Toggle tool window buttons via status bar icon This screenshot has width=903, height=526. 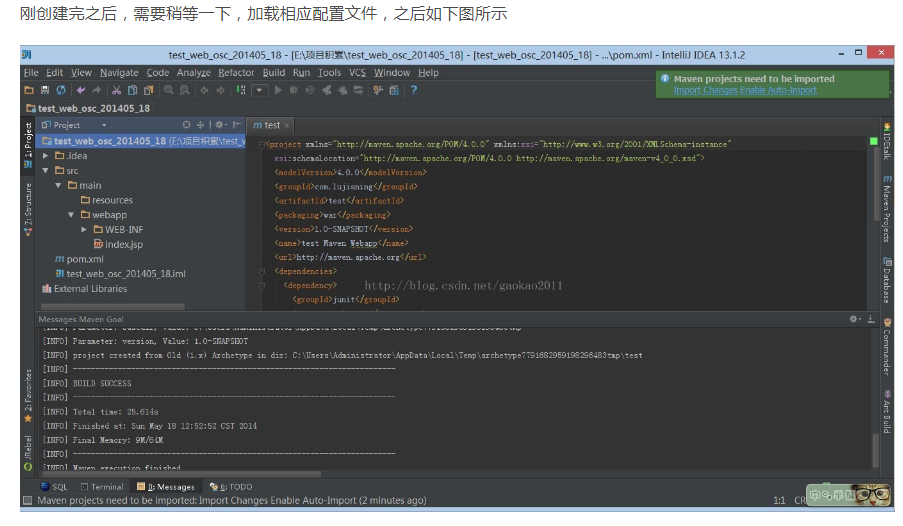pyautogui.click(x=27, y=500)
